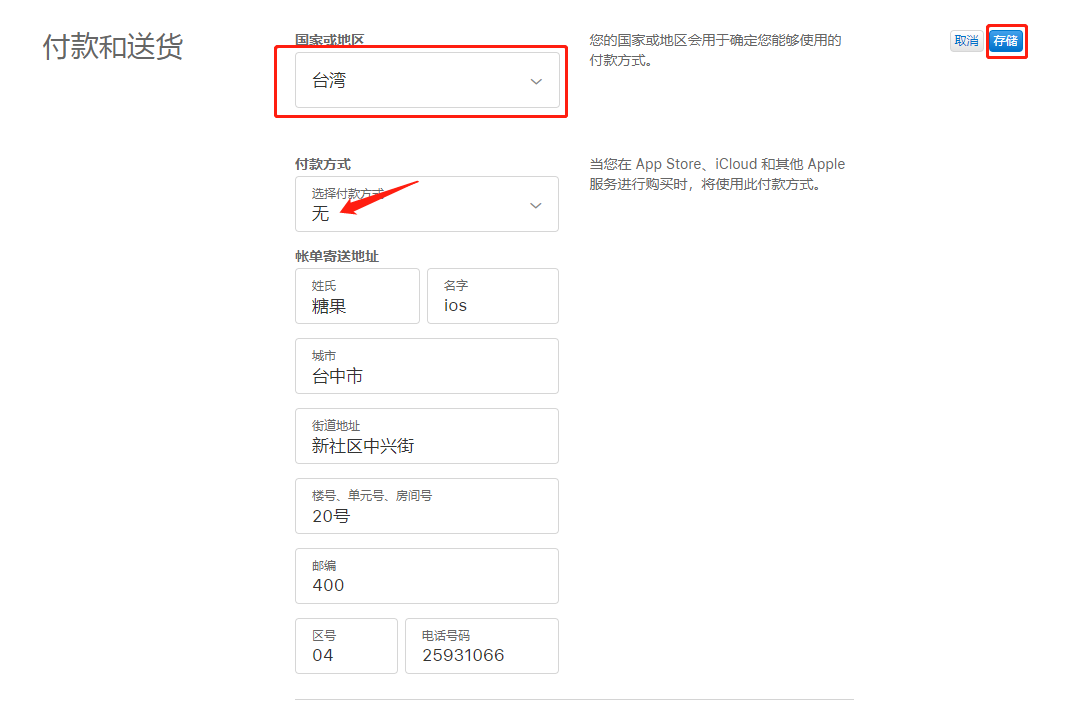Edit the 电话号码 field containing 25931066
Image resolution: width=1065 pixels, height=702 pixels.
click(482, 646)
